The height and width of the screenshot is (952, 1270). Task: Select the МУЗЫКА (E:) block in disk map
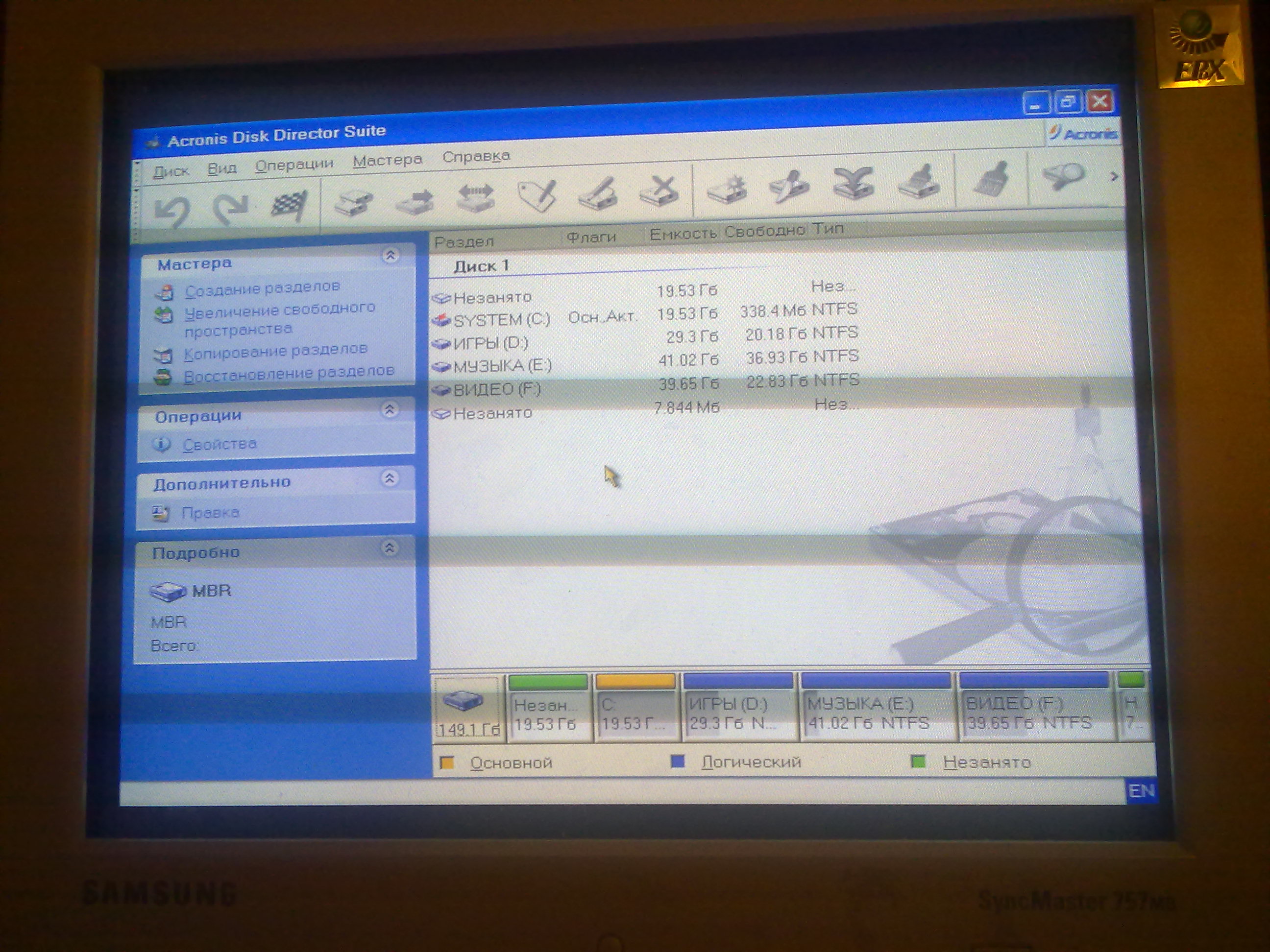[876, 706]
